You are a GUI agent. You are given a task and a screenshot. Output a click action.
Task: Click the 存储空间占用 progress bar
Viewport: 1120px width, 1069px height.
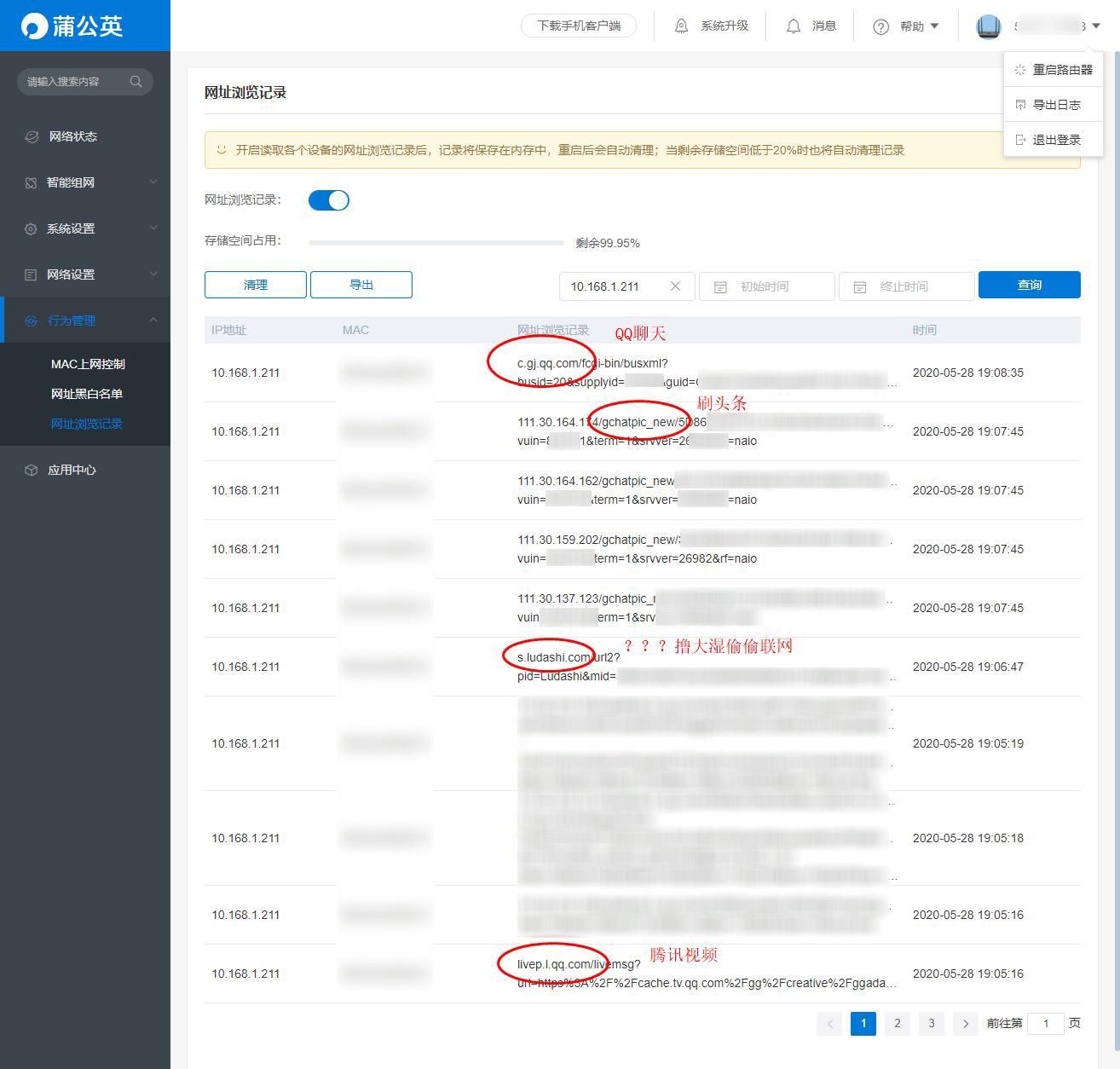pyautogui.click(x=436, y=243)
